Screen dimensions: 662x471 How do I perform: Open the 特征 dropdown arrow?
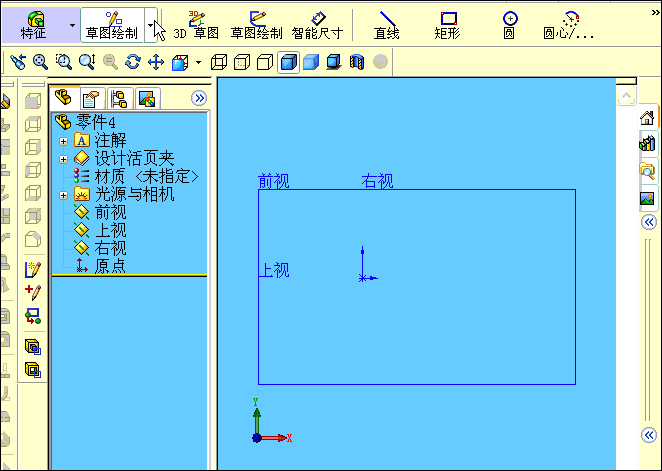pyautogui.click(x=72, y=25)
